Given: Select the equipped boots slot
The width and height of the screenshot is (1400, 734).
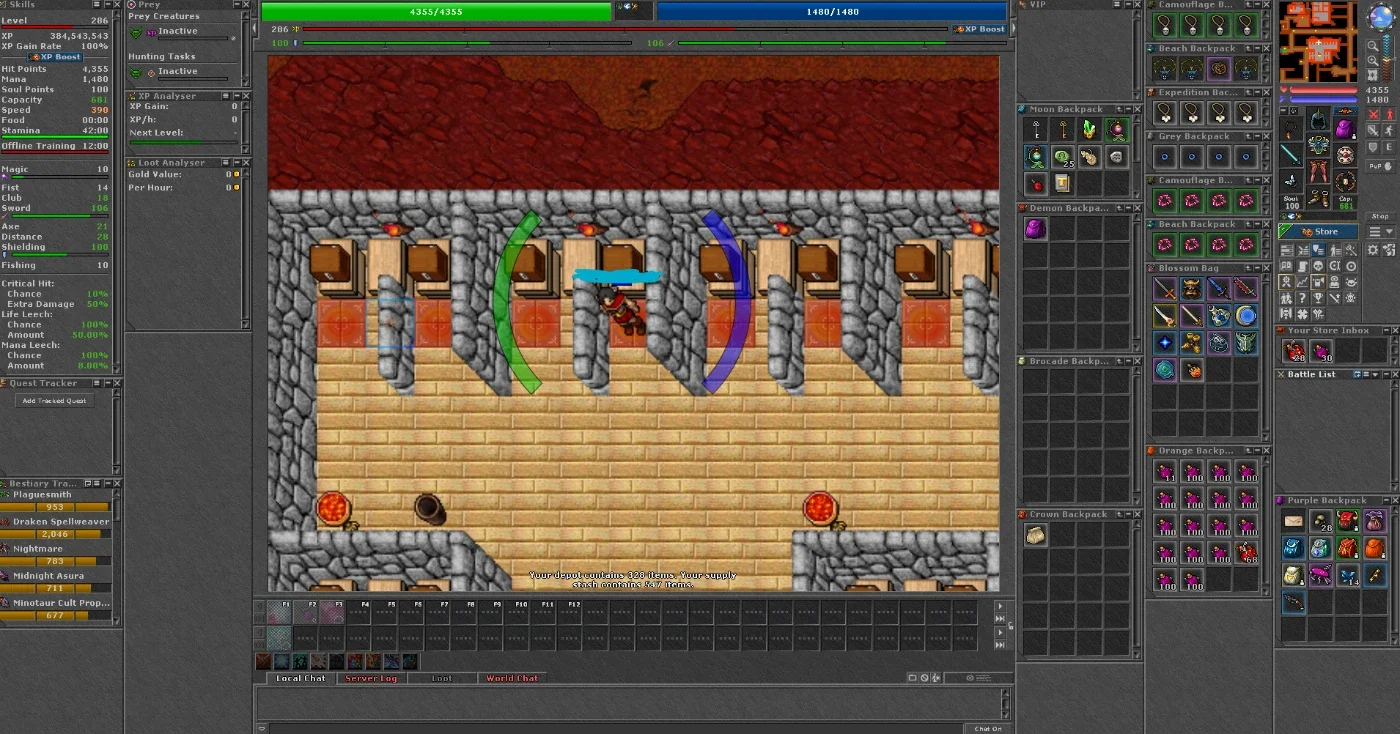Looking at the screenshot, I should 1320,196.
